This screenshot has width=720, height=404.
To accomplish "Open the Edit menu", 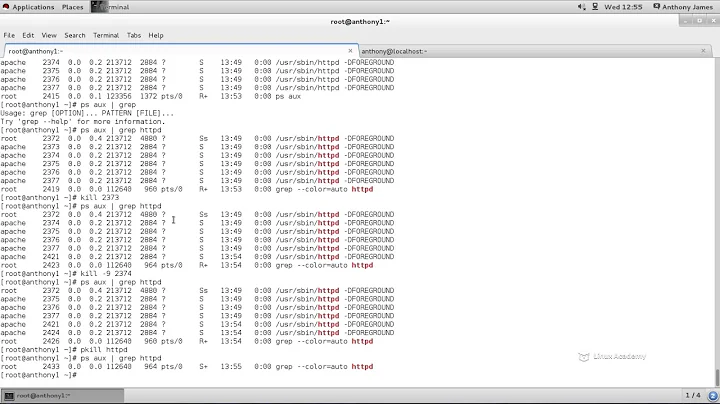I will click(x=28, y=35).
